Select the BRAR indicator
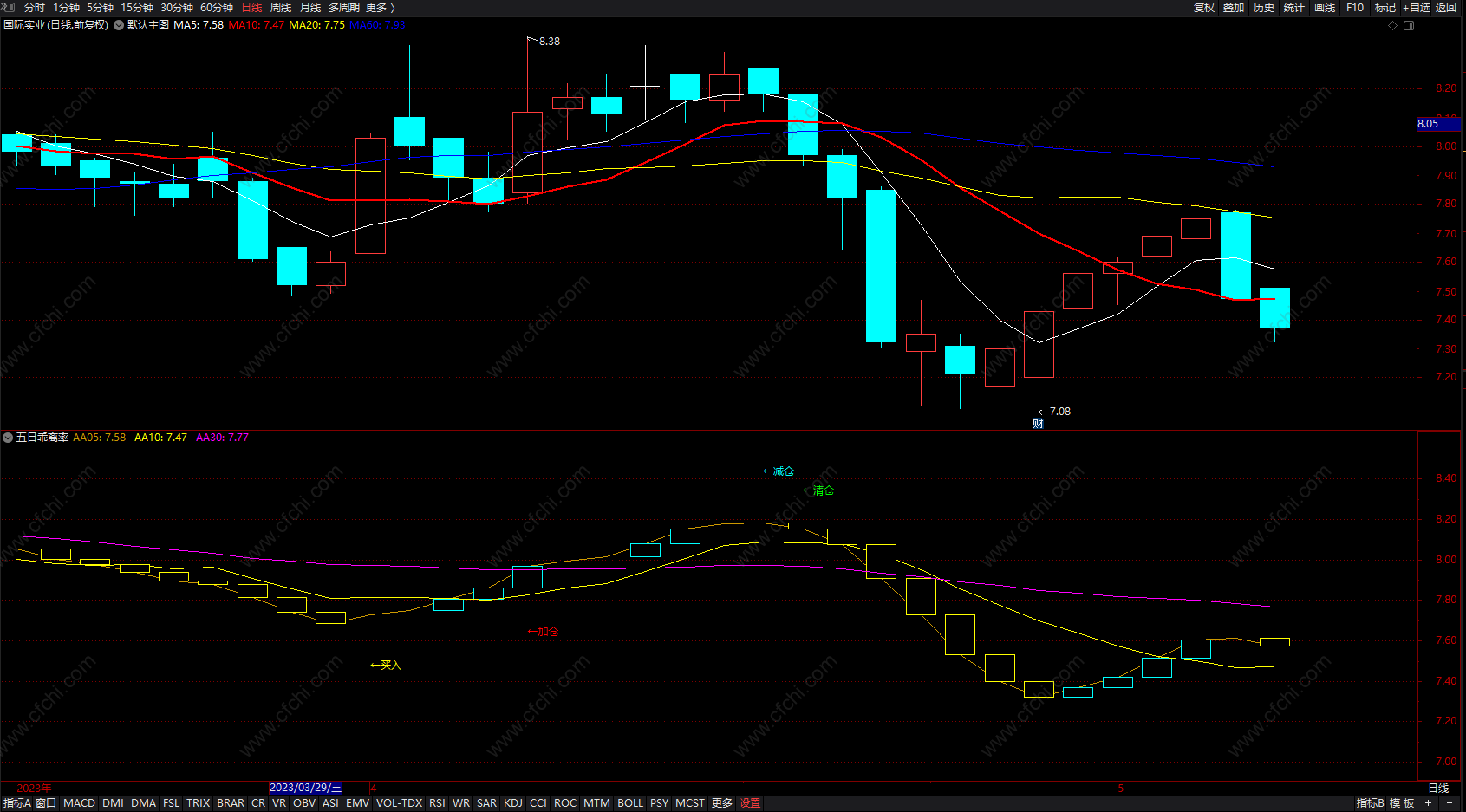Viewport: 1466px width, 812px height. point(231,803)
